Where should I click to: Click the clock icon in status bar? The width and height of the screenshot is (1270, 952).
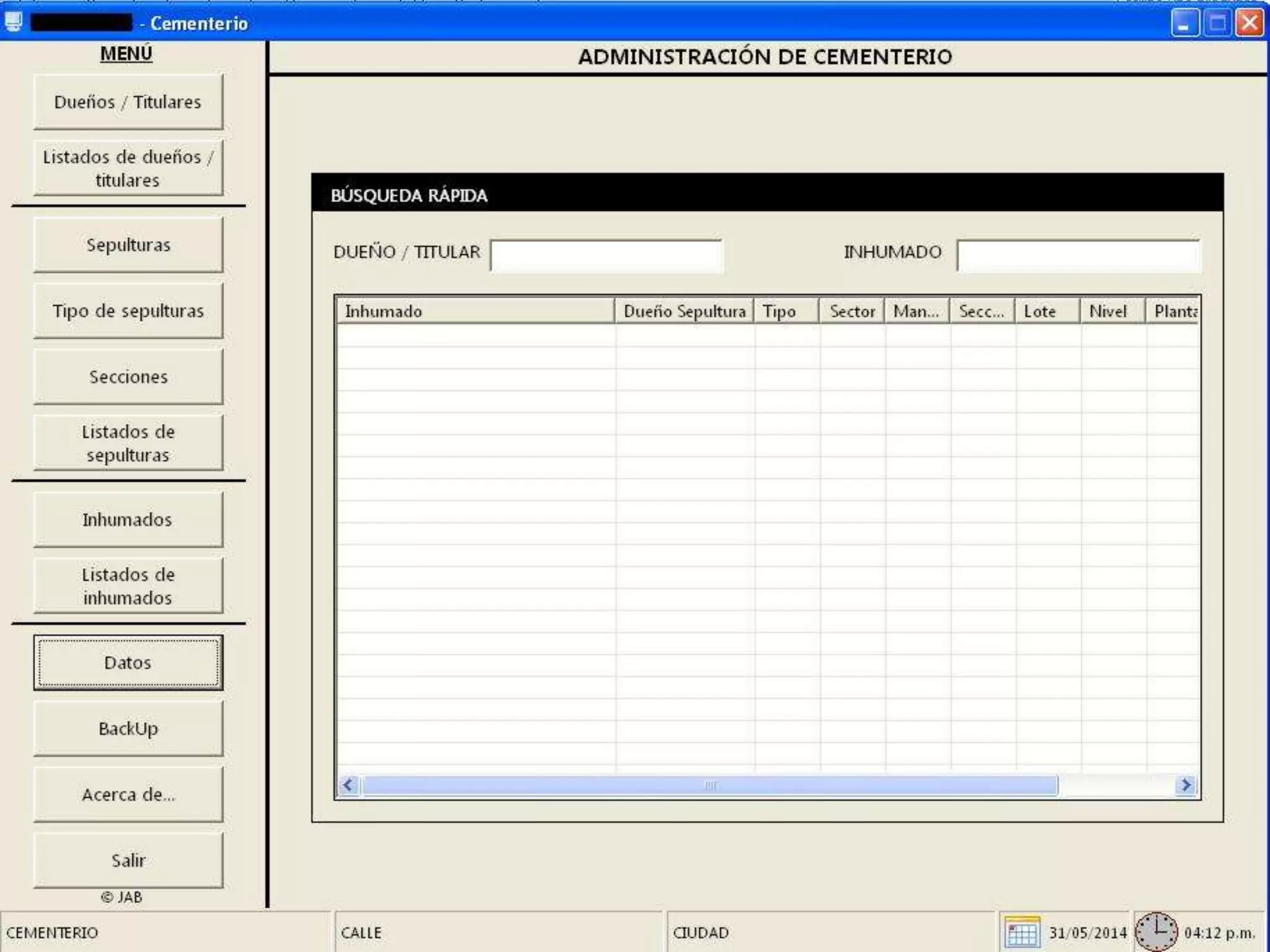pos(1156,932)
